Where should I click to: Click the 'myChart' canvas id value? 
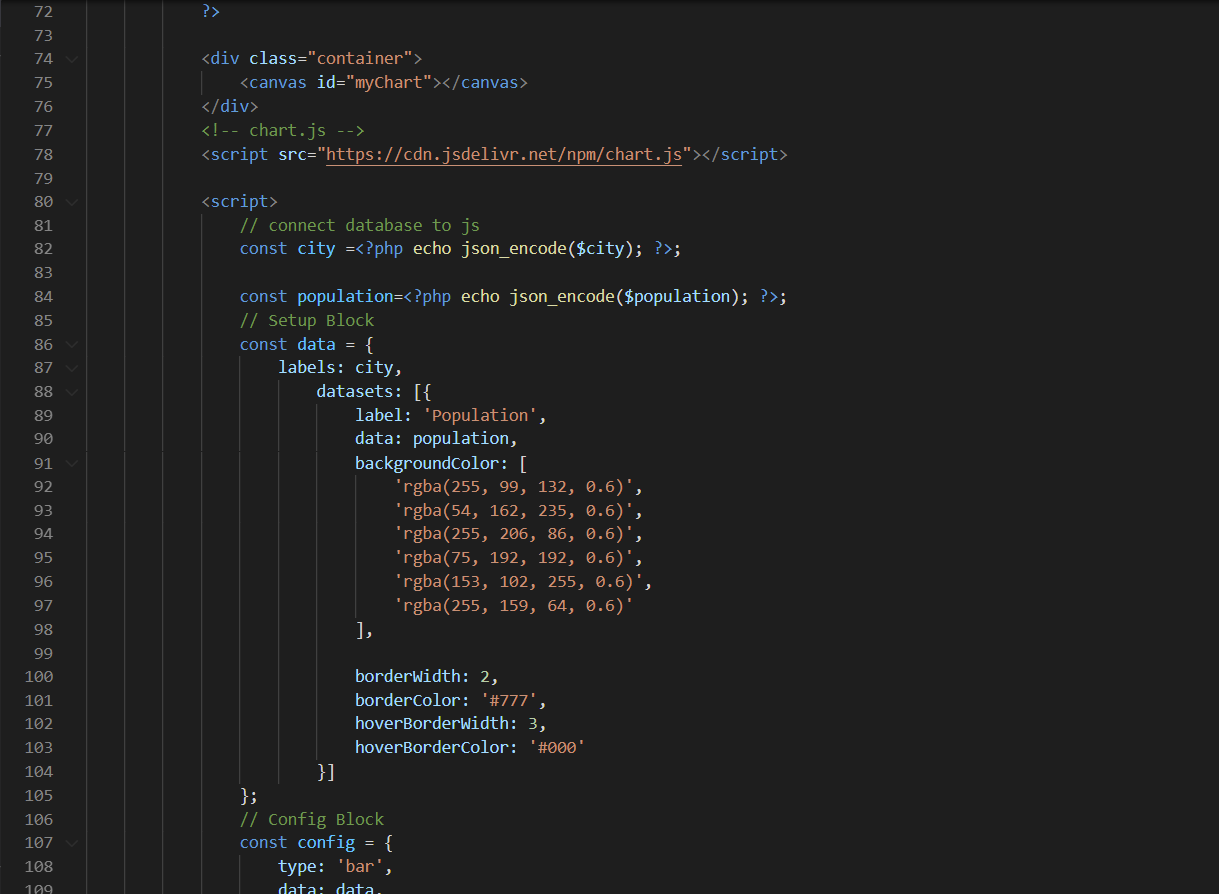pyautogui.click(x=394, y=82)
